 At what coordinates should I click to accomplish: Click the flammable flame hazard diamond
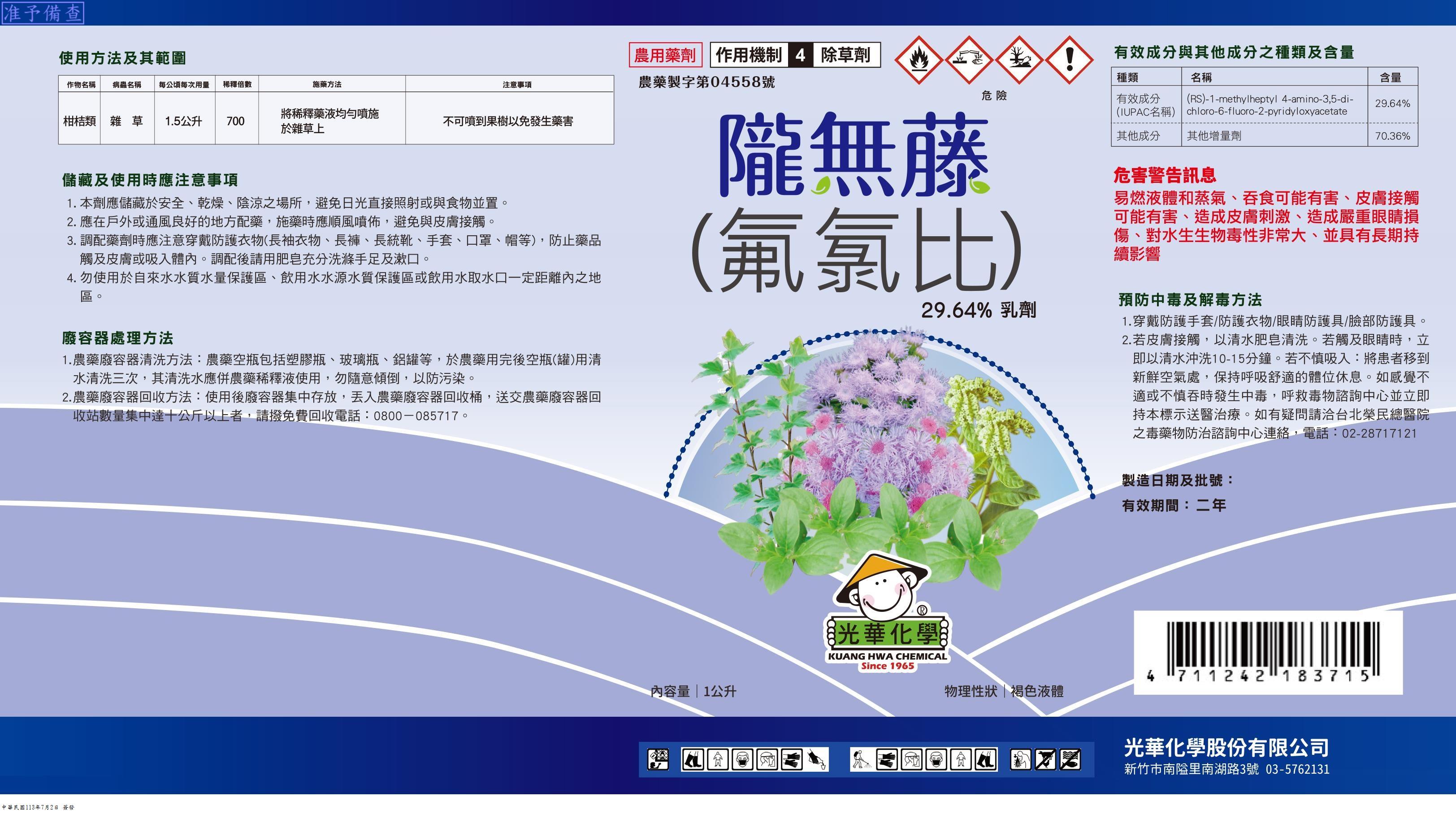point(919,60)
